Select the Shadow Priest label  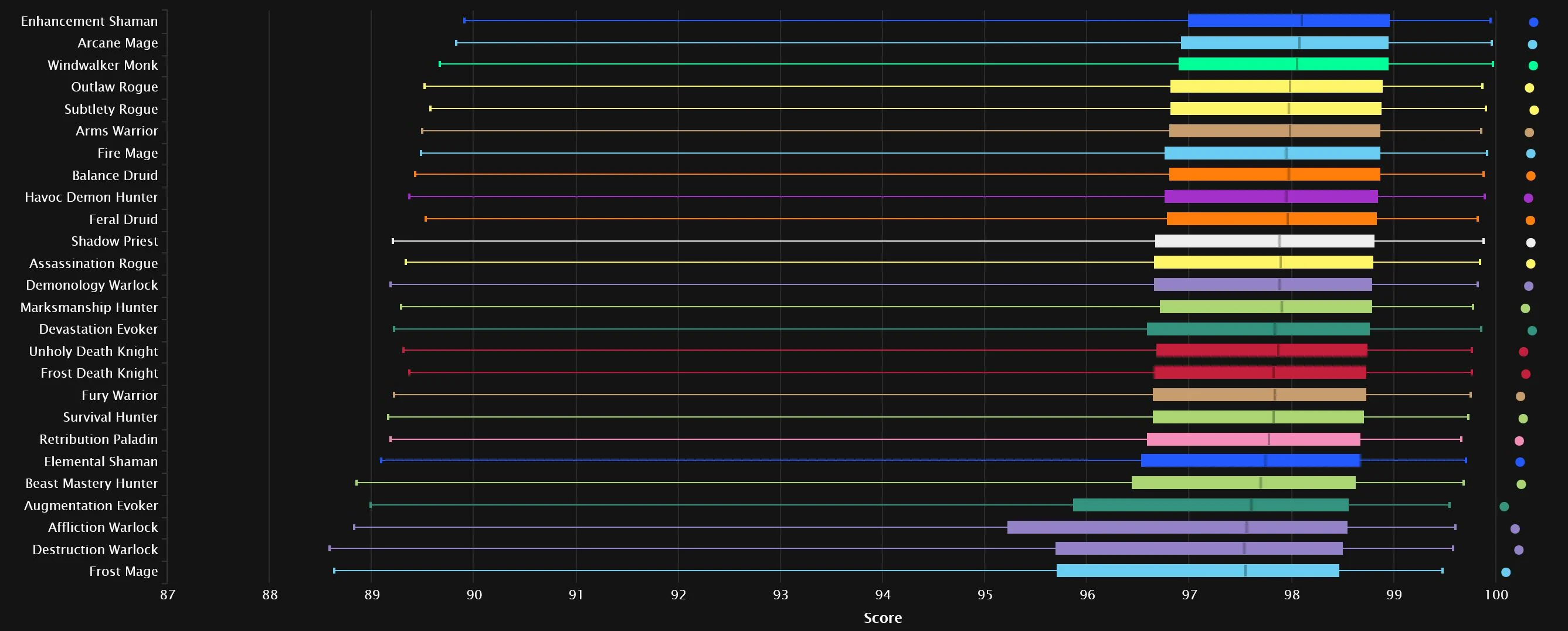click(114, 241)
